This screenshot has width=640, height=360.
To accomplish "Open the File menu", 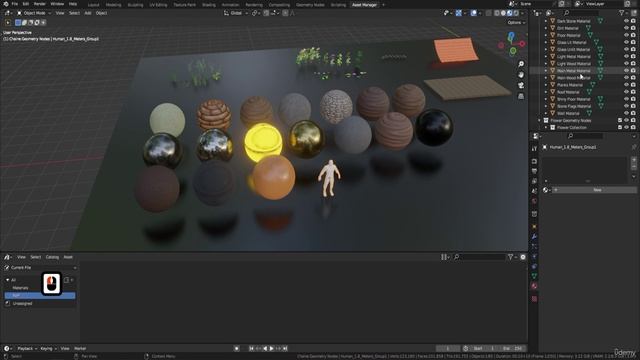I will [15, 4].
